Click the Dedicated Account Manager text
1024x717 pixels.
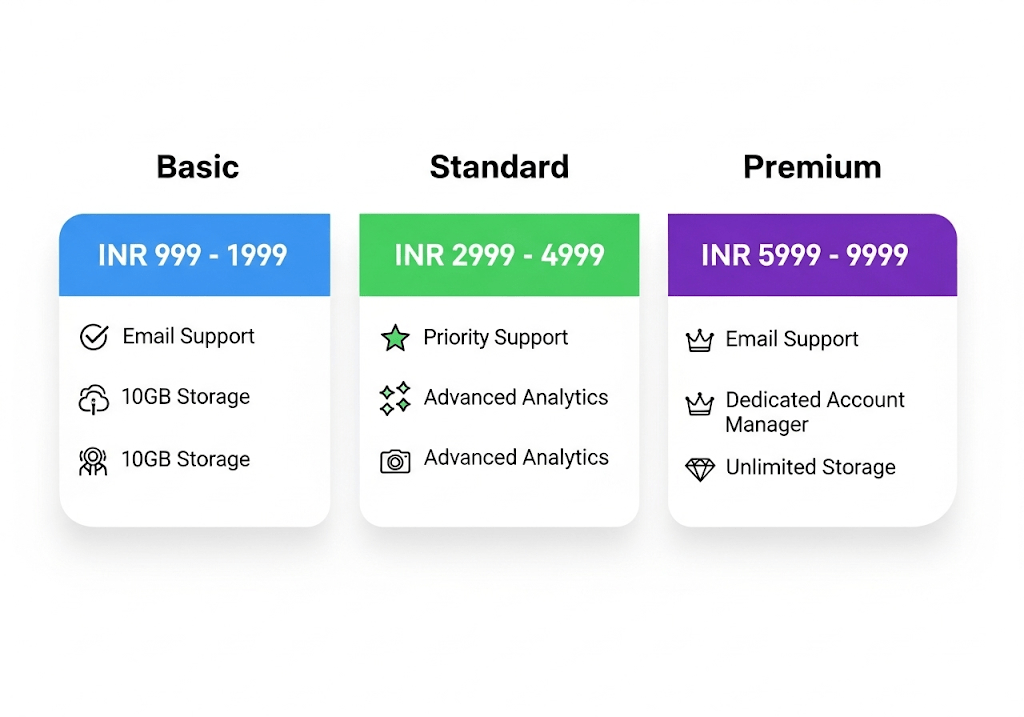(x=814, y=411)
